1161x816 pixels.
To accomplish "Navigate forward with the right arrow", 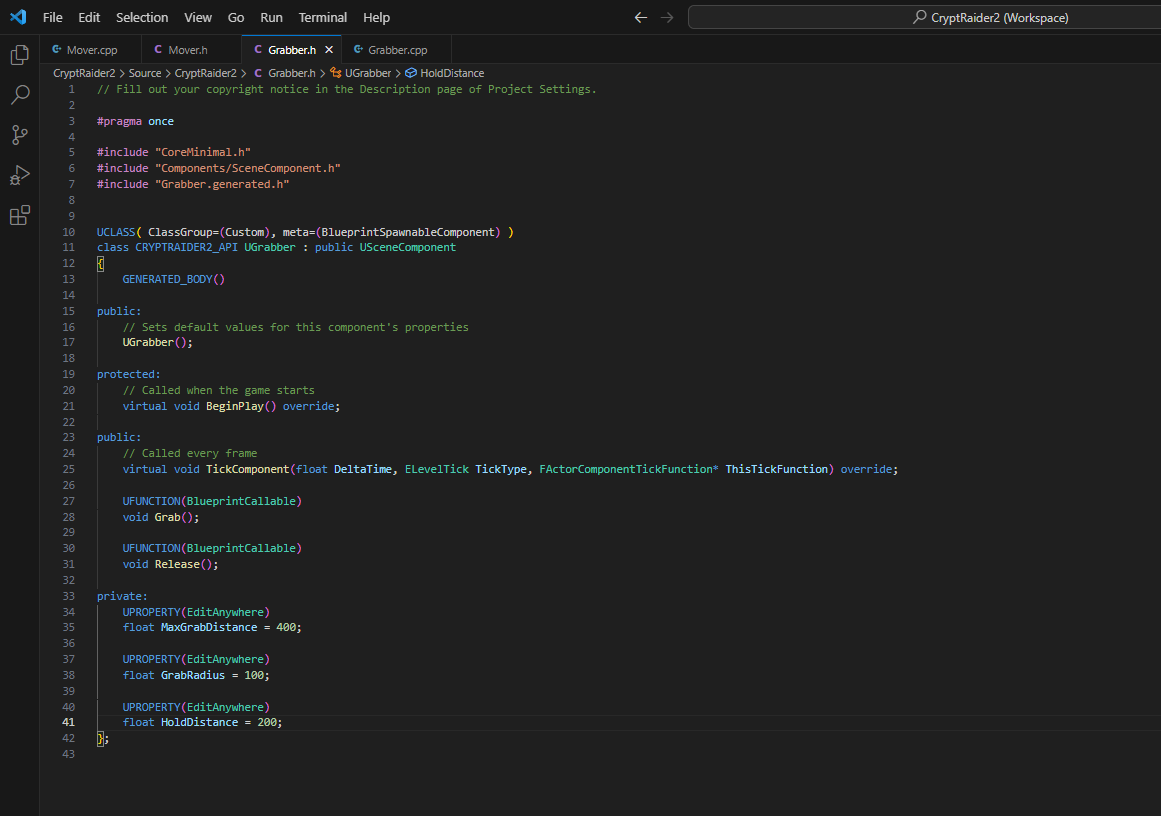I will click(667, 17).
